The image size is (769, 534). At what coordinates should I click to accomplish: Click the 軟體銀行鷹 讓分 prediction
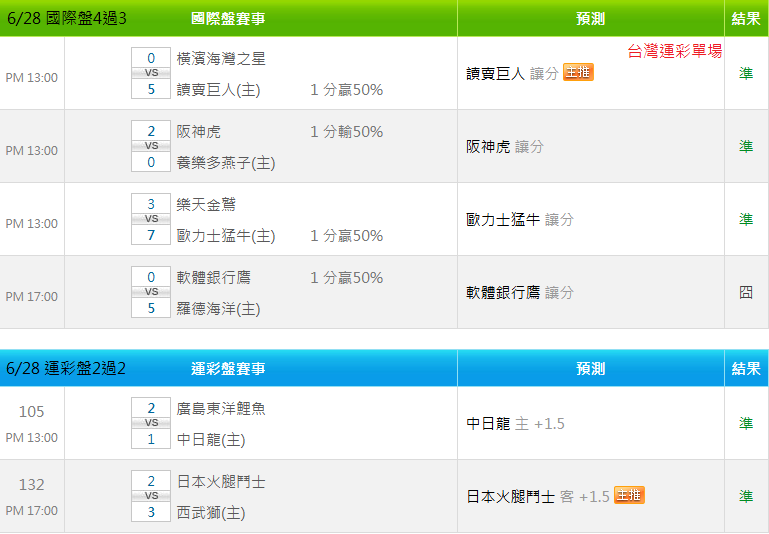tap(520, 293)
